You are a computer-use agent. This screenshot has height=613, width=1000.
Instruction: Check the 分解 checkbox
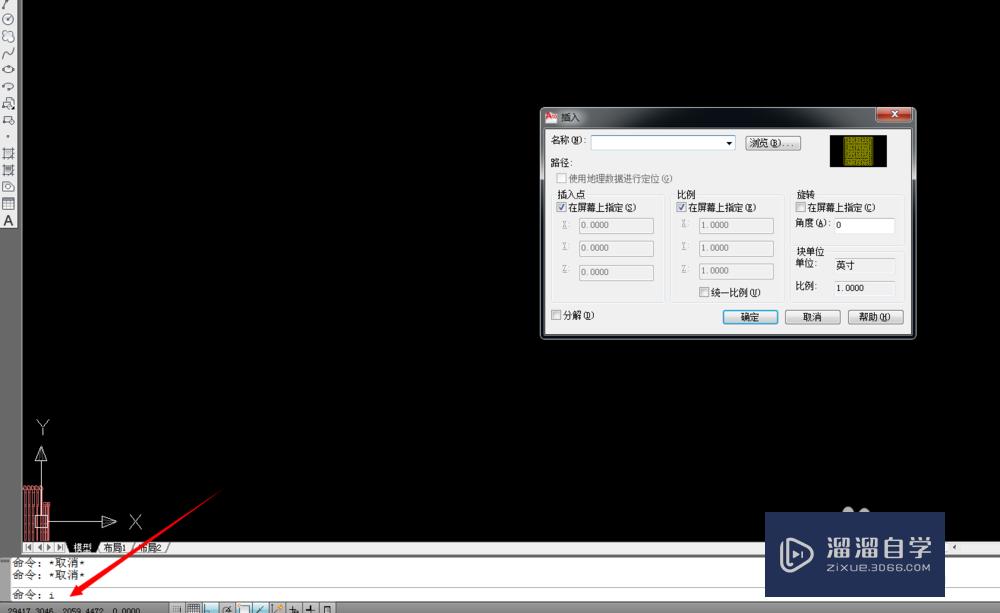pyautogui.click(x=557, y=315)
